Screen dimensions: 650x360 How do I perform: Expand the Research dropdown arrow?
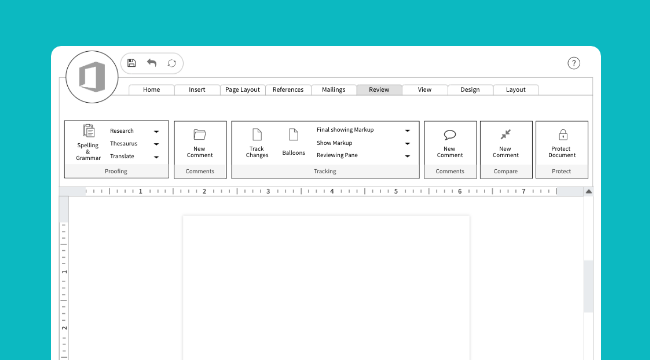[156, 132]
